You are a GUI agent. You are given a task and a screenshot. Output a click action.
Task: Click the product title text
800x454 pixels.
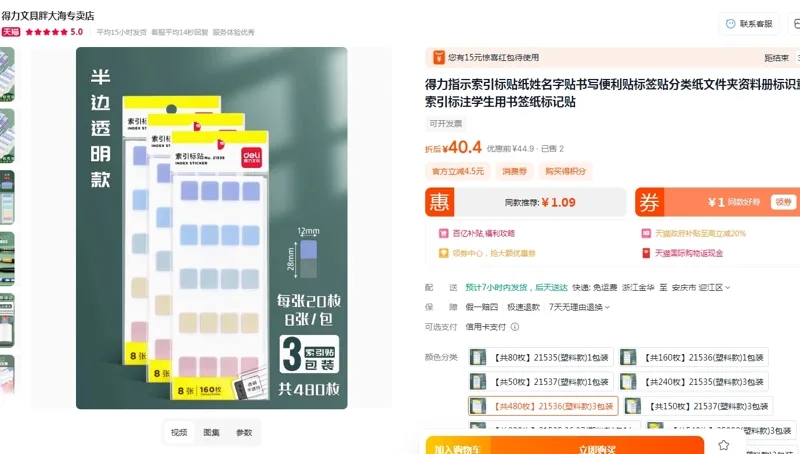click(x=612, y=93)
